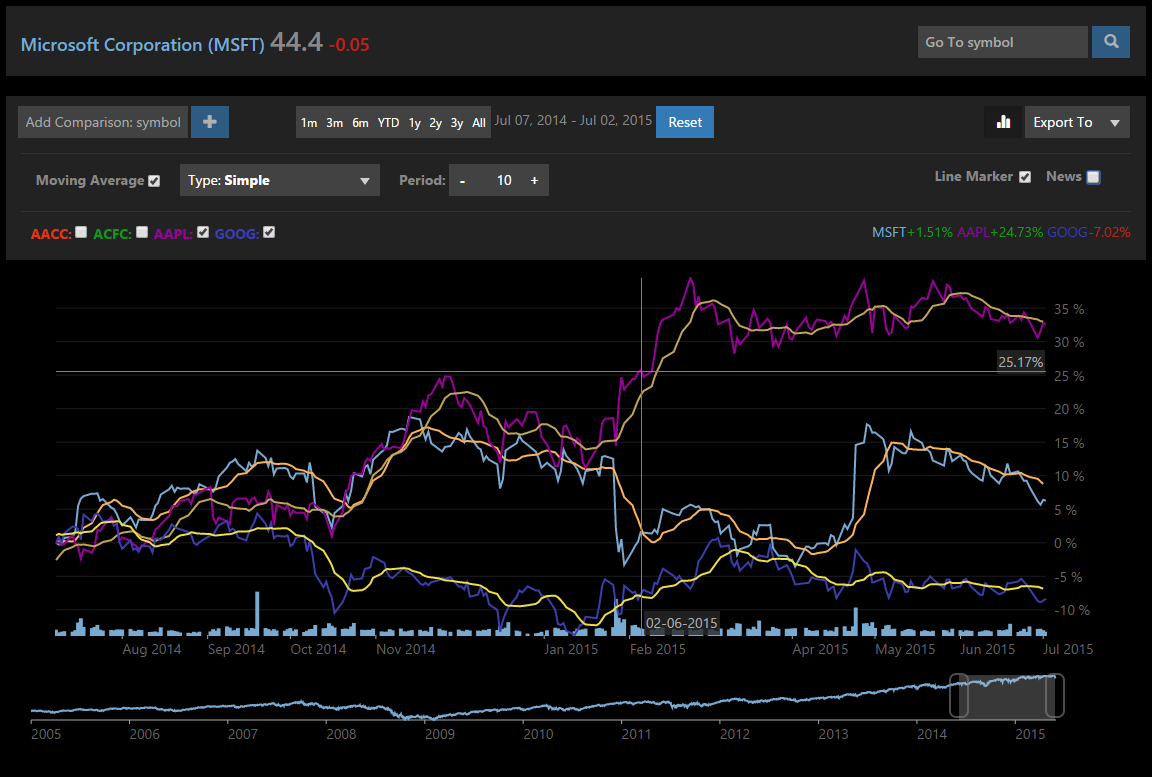Switch chart type via bar chart icon
The height and width of the screenshot is (777, 1152).
(x=1003, y=122)
